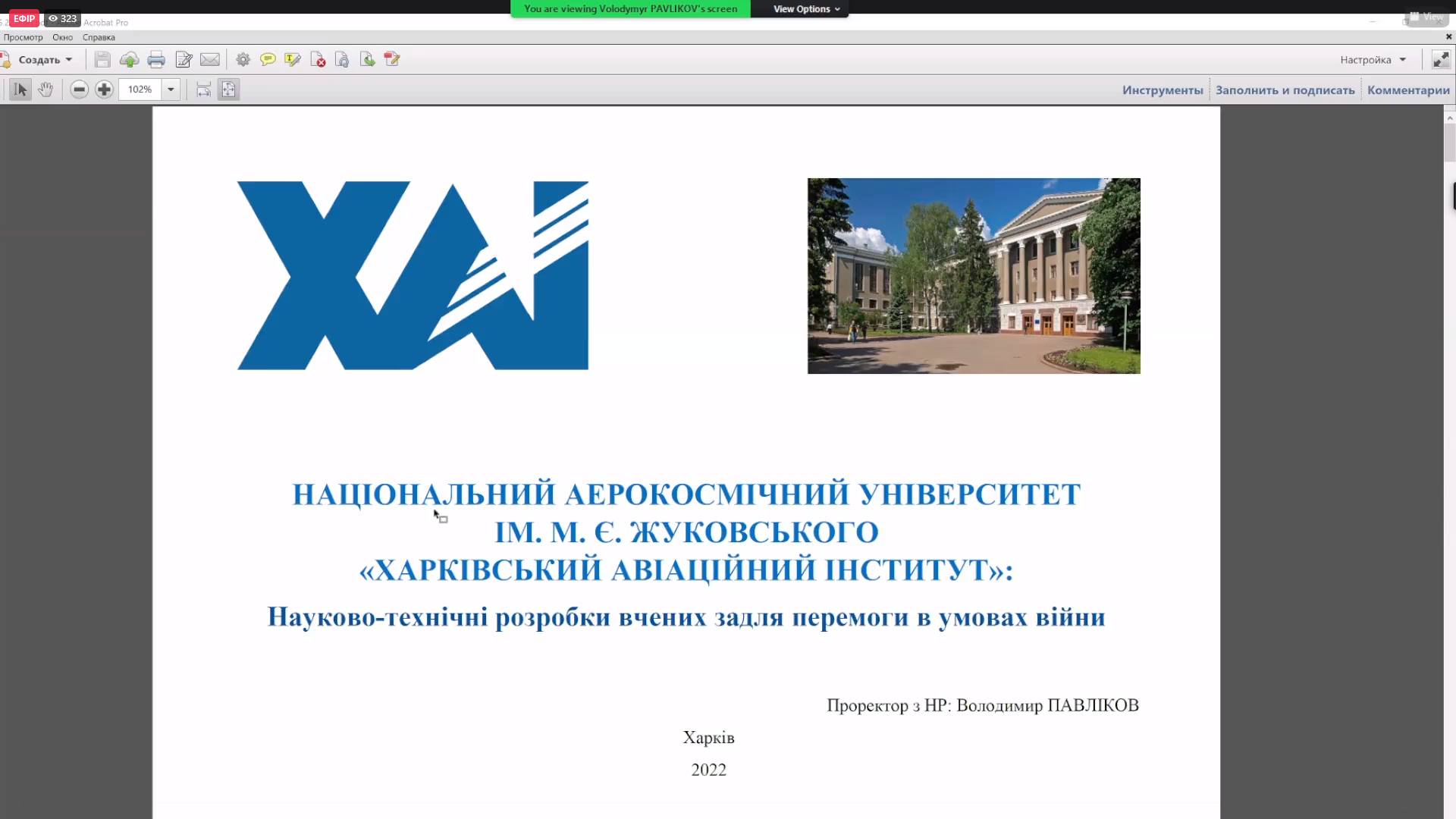Click the yellow sticky note comment icon
1456x819 pixels.
pos(268,59)
